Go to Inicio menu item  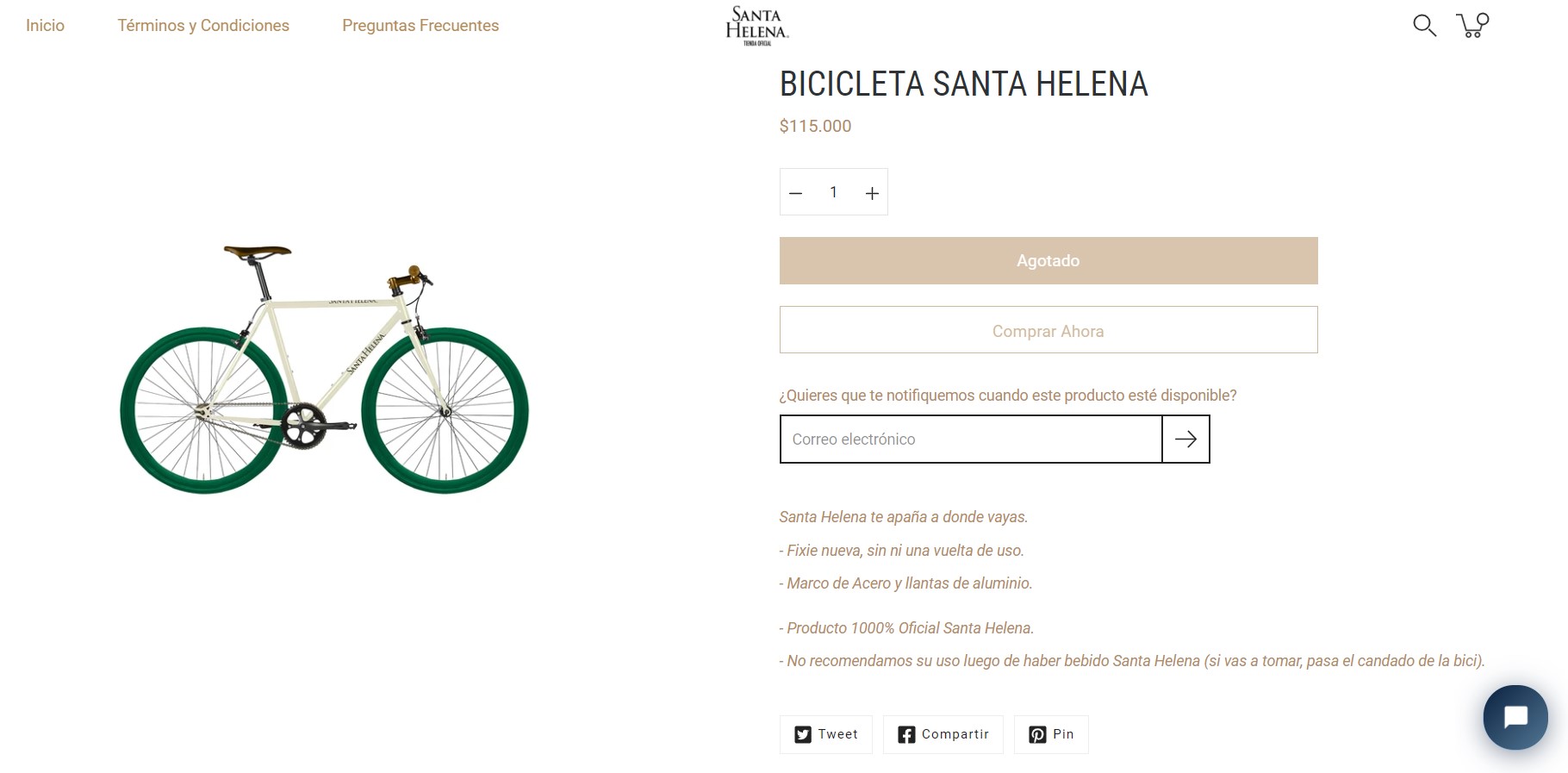[45, 26]
